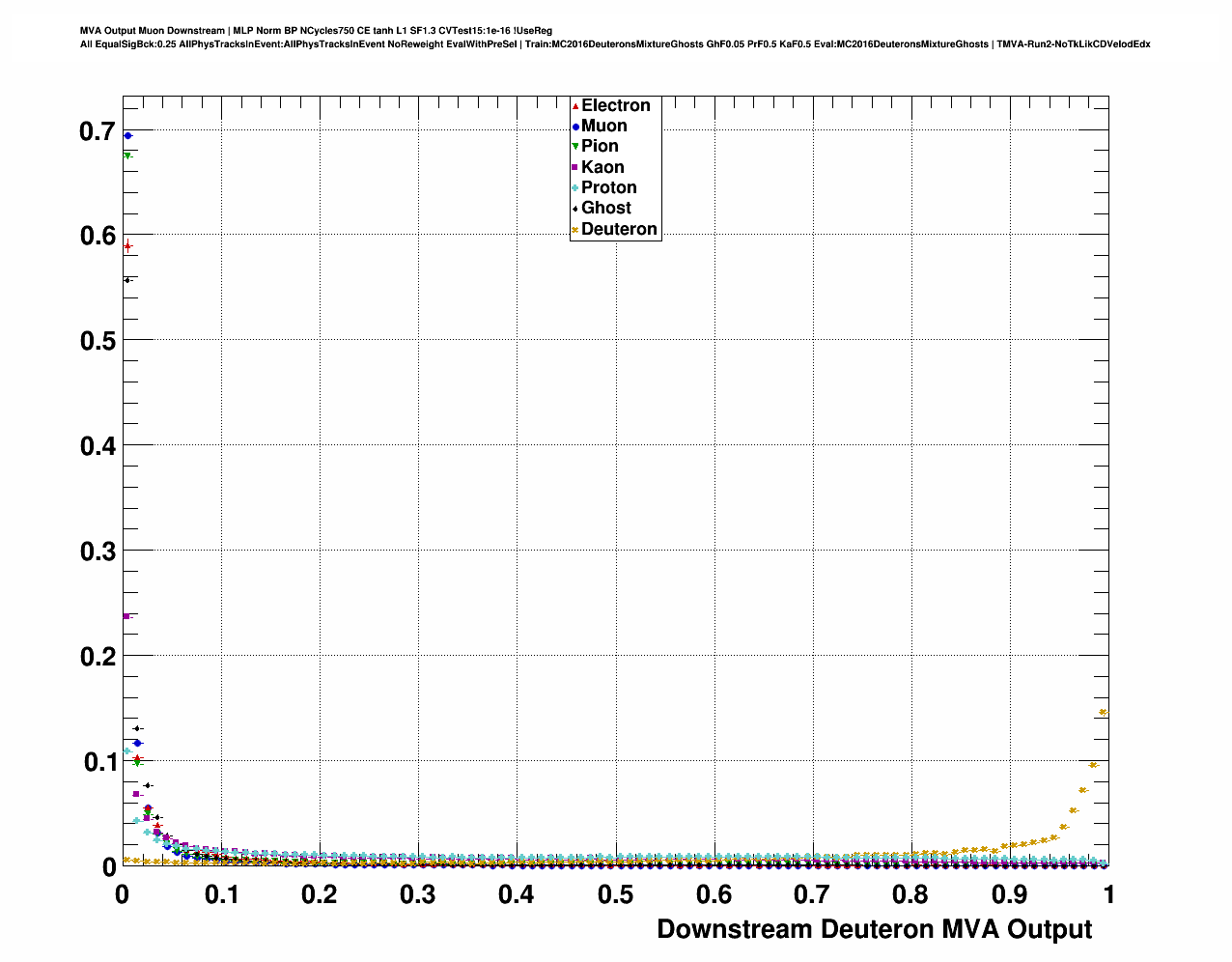The image size is (1232, 962).
Task: Click the green Pion triangle marker in legend
Action: coord(575,147)
